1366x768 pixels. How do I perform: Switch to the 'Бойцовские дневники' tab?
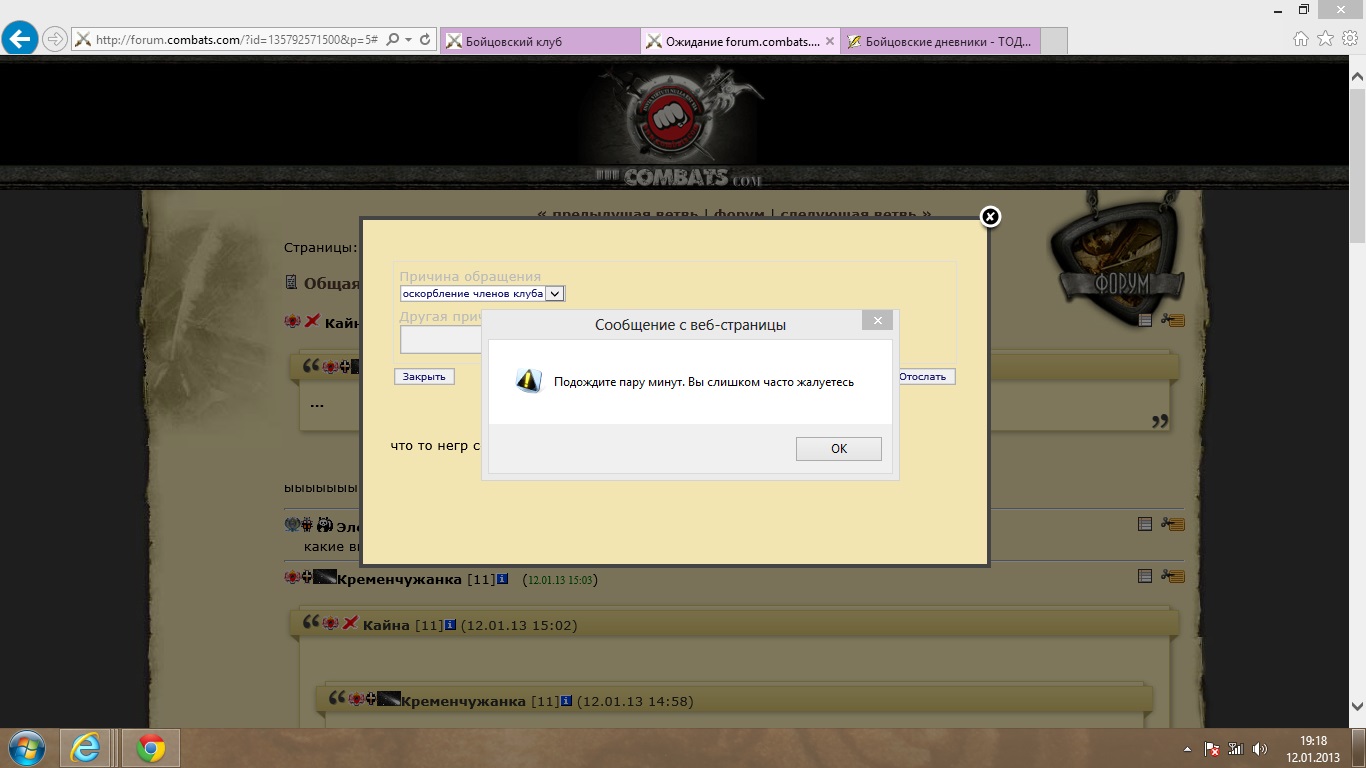940,41
